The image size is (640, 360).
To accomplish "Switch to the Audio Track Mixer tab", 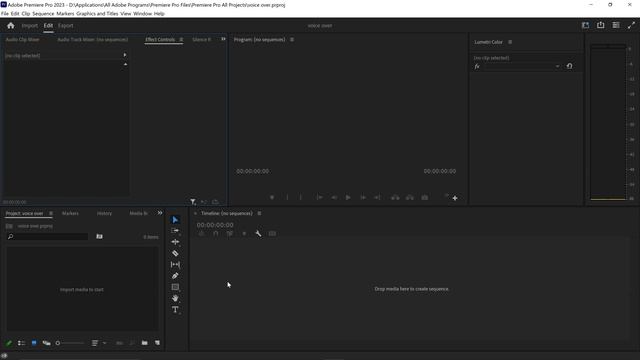I will [93, 40].
